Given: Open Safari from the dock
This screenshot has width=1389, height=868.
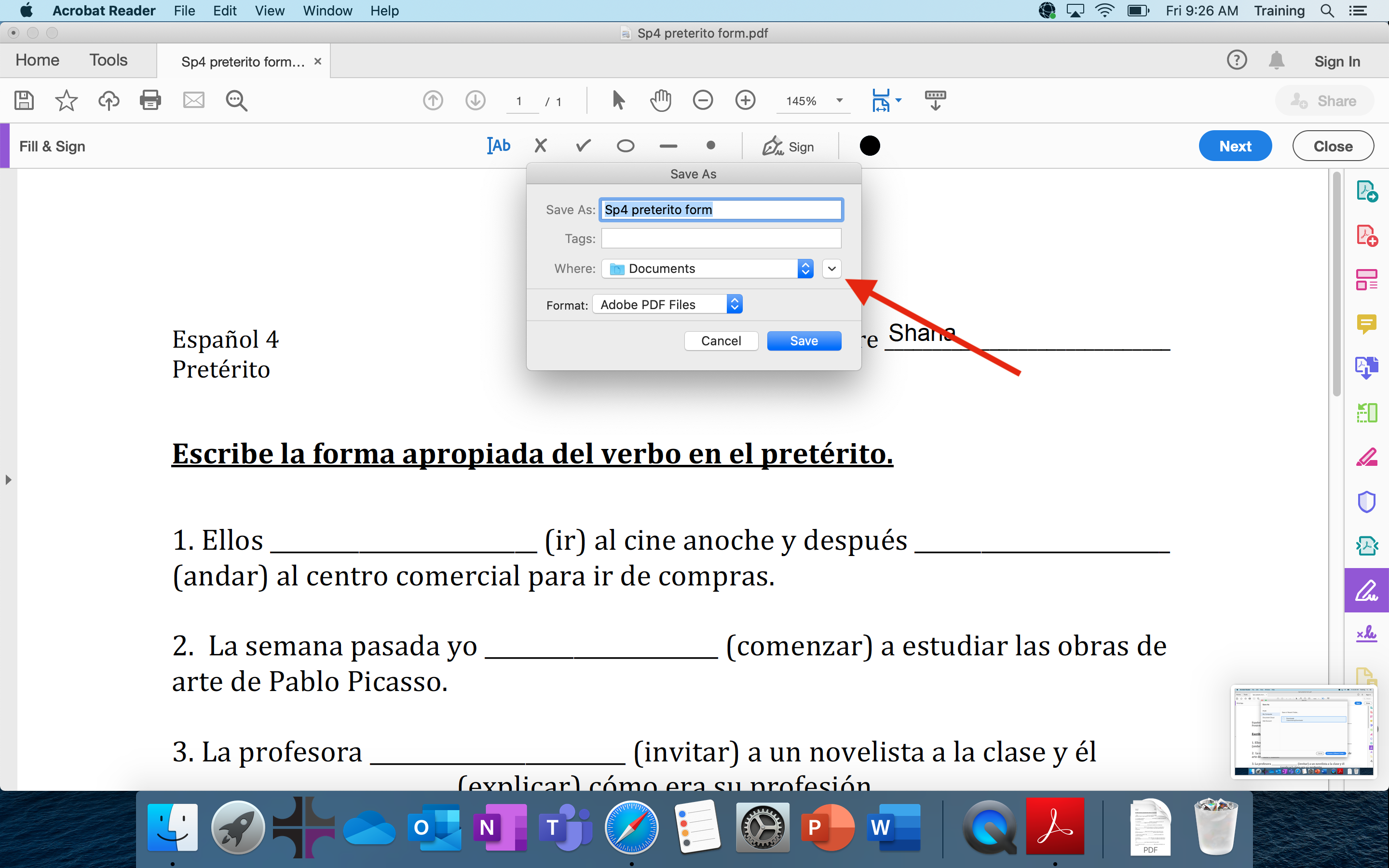Looking at the screenshot, I should [631, 827].
